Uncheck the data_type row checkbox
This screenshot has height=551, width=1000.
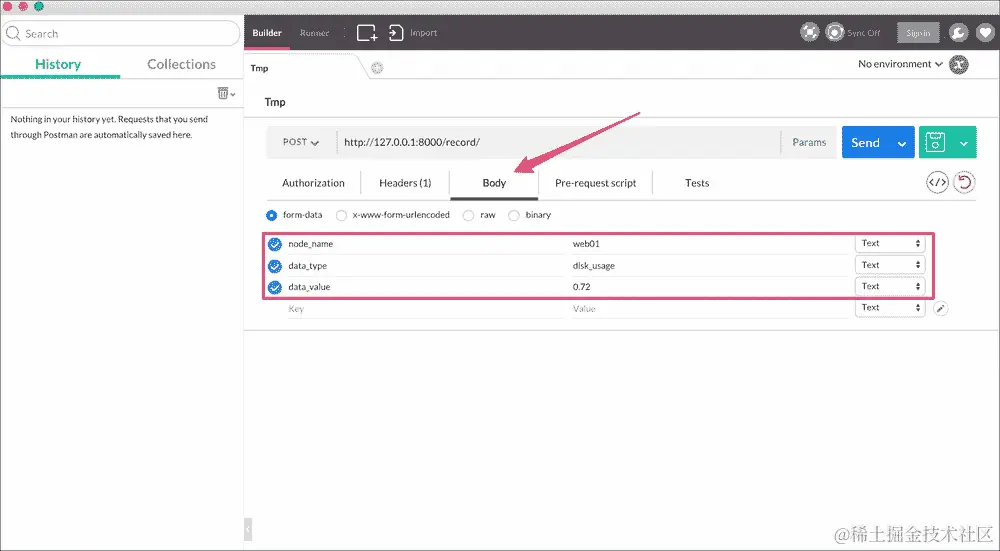click(275, 266)
